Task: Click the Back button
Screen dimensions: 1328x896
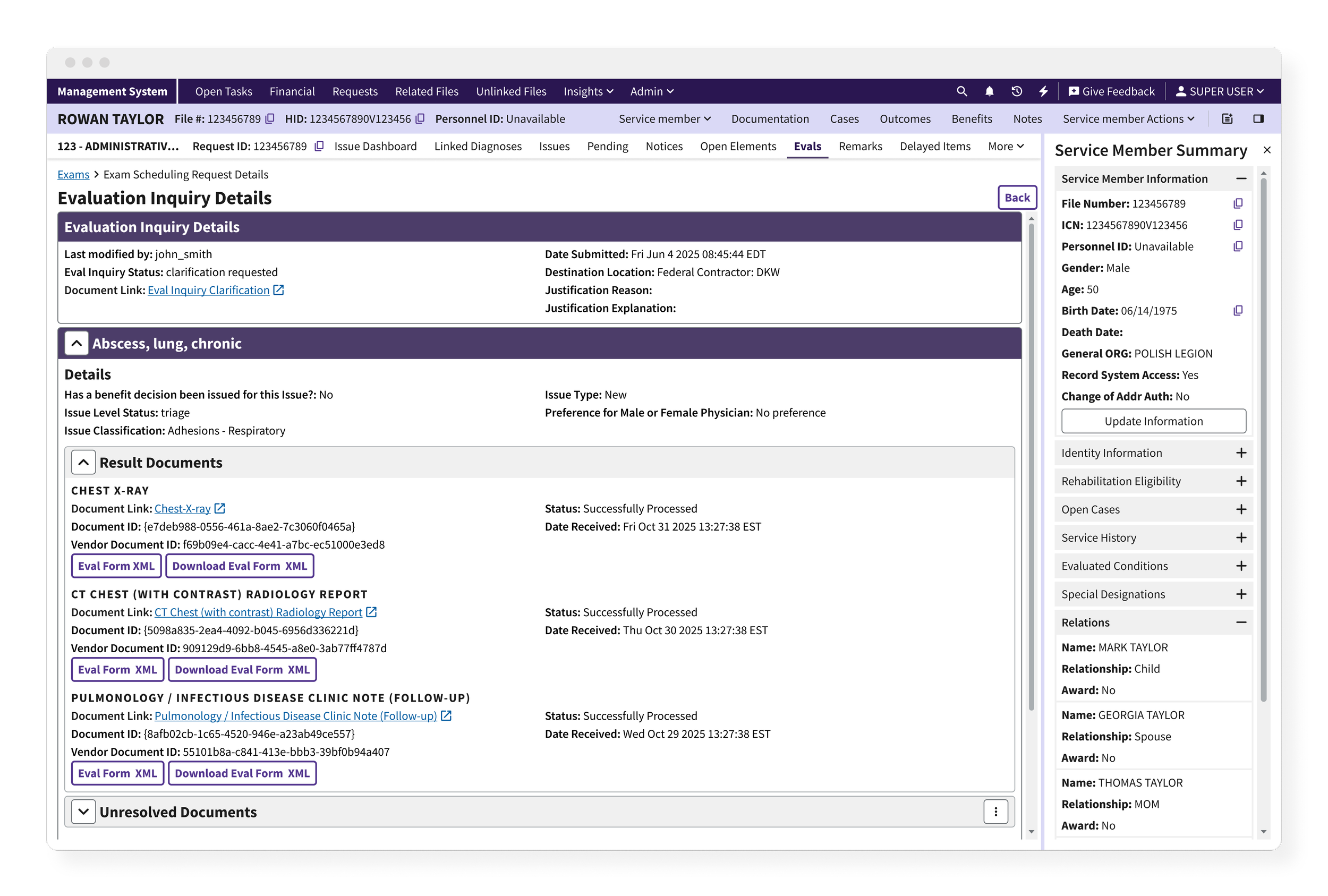Action: pos(1017,198)
